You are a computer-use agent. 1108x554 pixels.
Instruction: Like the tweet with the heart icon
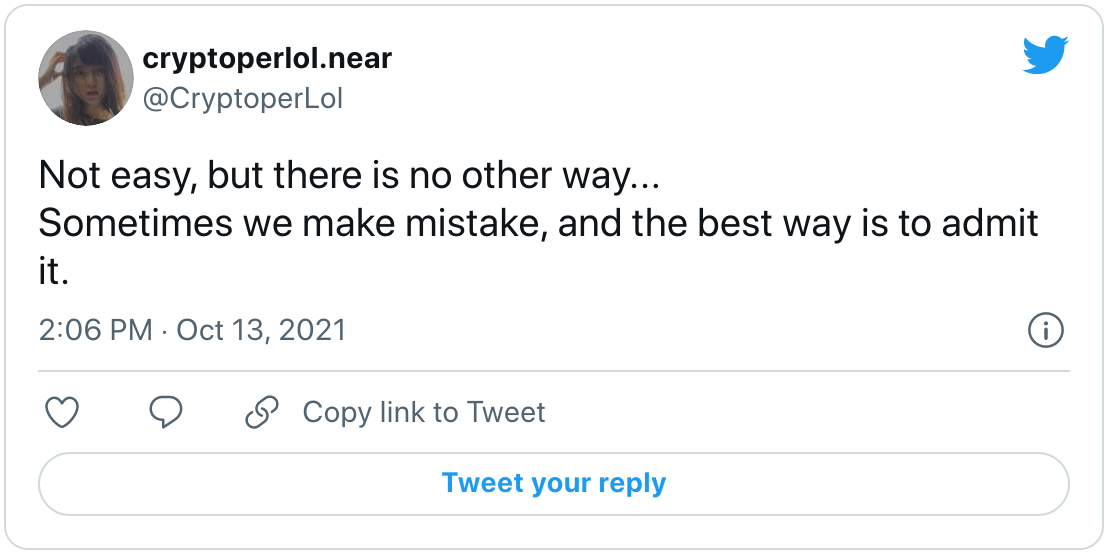coord(61,412)
